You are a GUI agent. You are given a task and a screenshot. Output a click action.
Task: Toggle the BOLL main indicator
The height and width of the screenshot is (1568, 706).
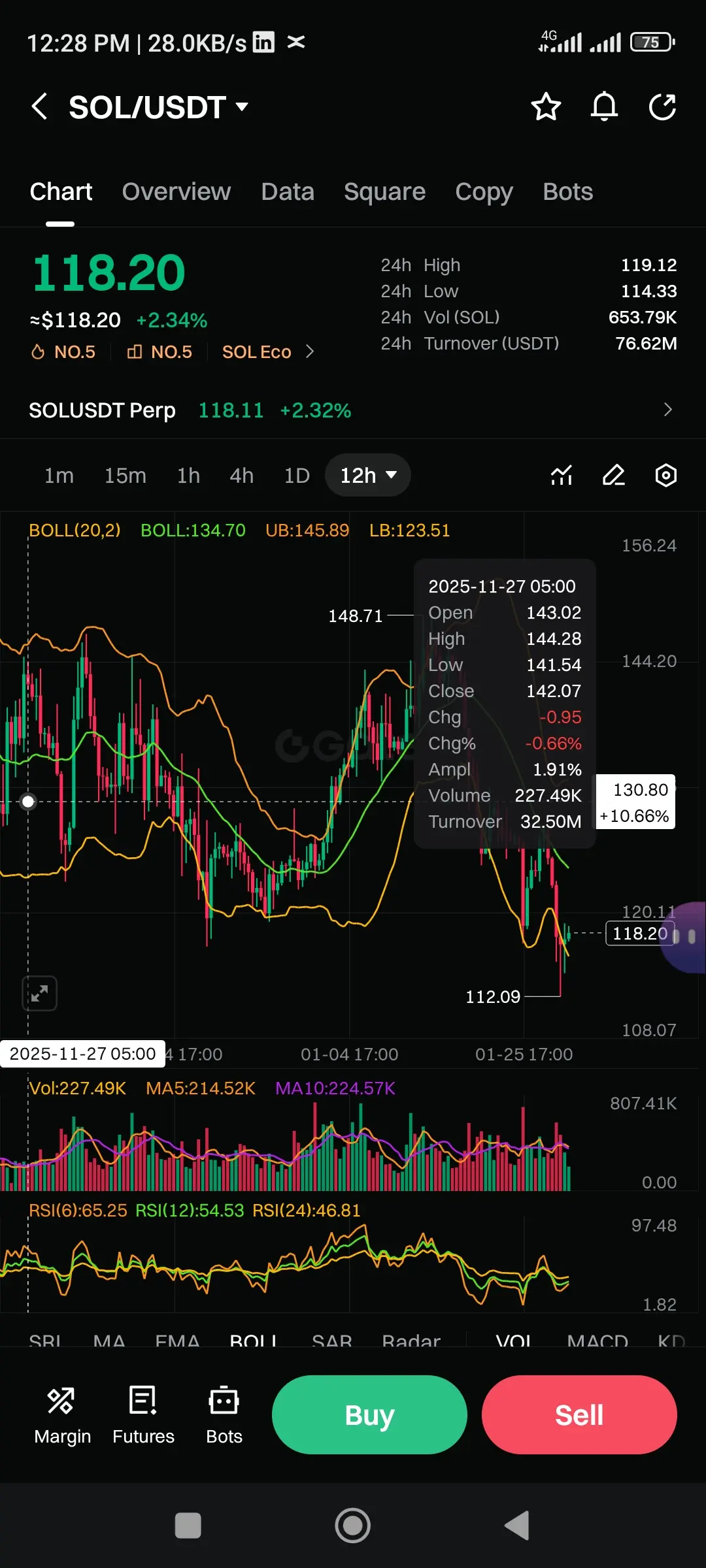253,1341
